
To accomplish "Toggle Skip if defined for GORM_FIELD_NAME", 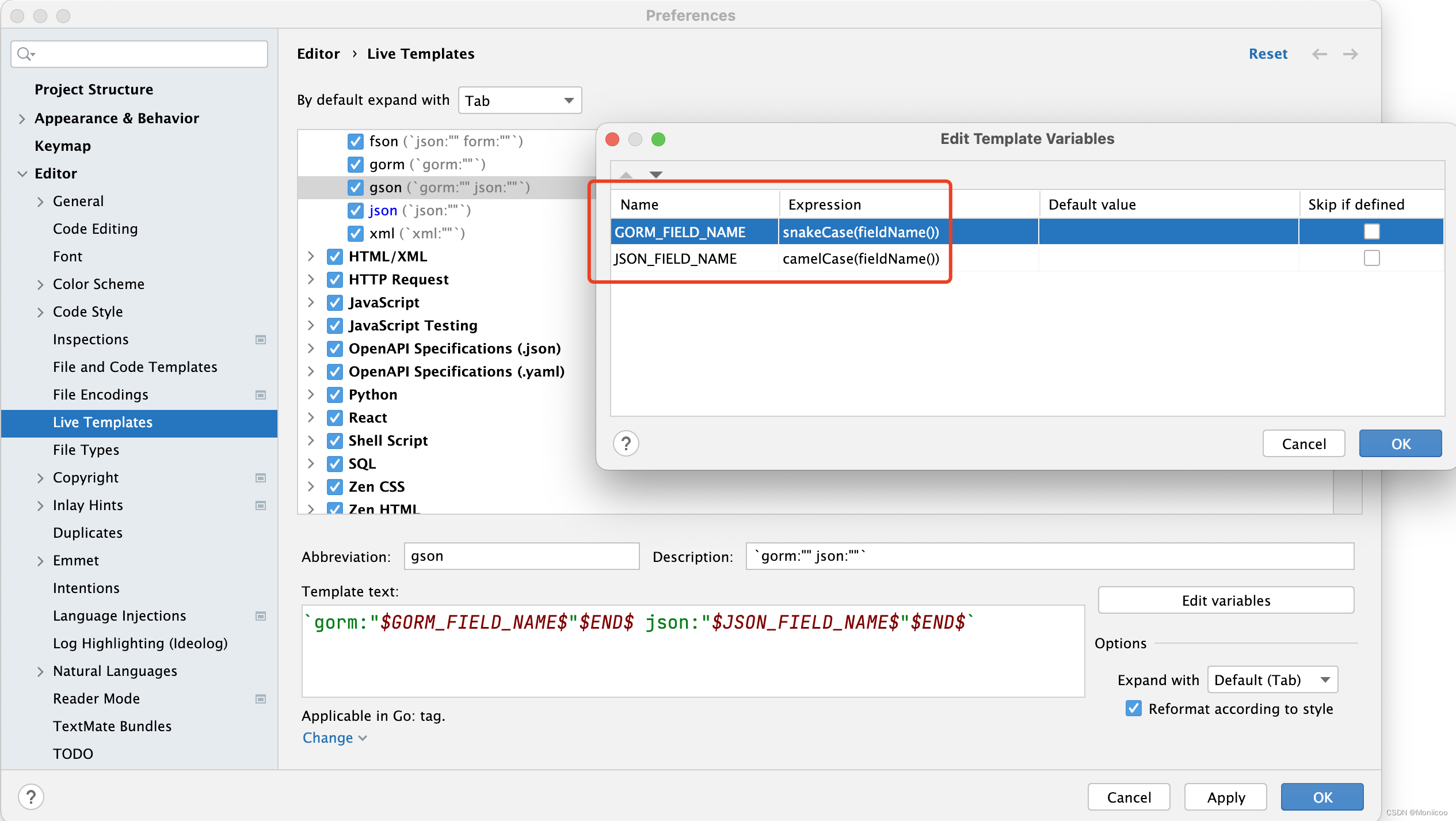I will [x=1371, y=231].
